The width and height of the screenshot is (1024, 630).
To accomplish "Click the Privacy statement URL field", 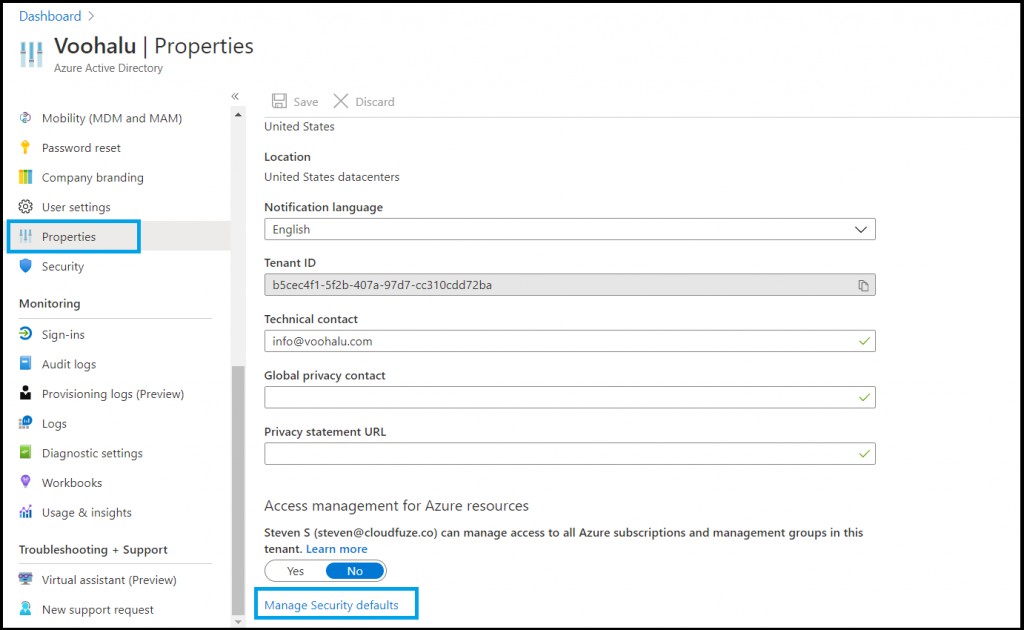I will click(x=569, y=453).
